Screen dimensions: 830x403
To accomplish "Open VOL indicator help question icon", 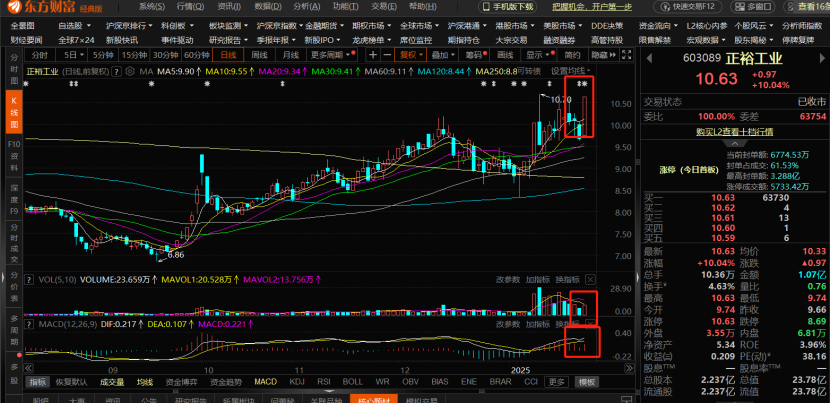I will 29,279.
